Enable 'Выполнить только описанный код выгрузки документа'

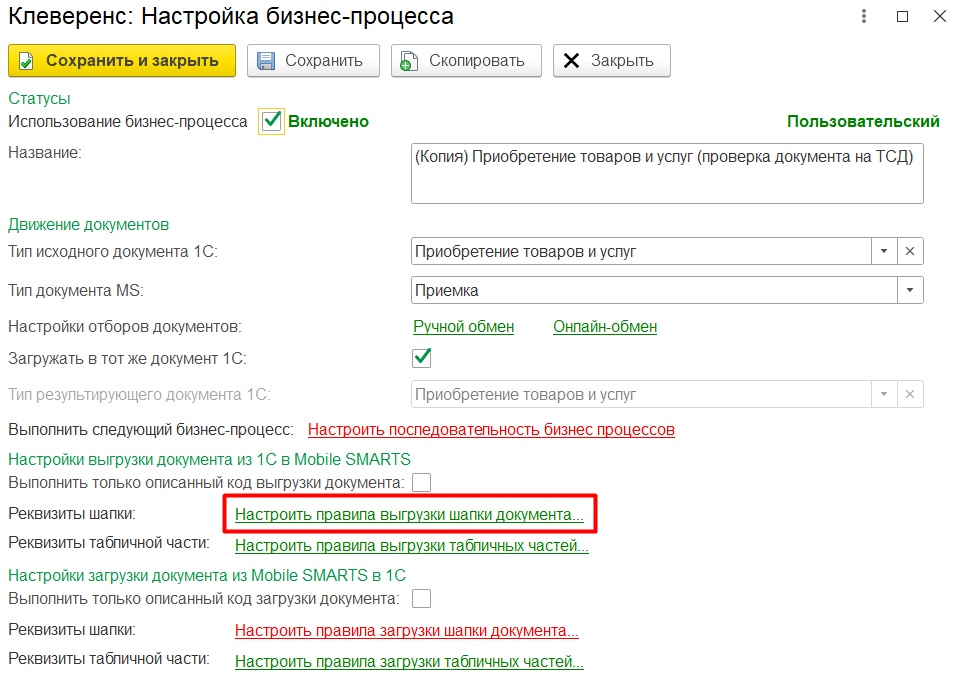click(x=422, y=482)
